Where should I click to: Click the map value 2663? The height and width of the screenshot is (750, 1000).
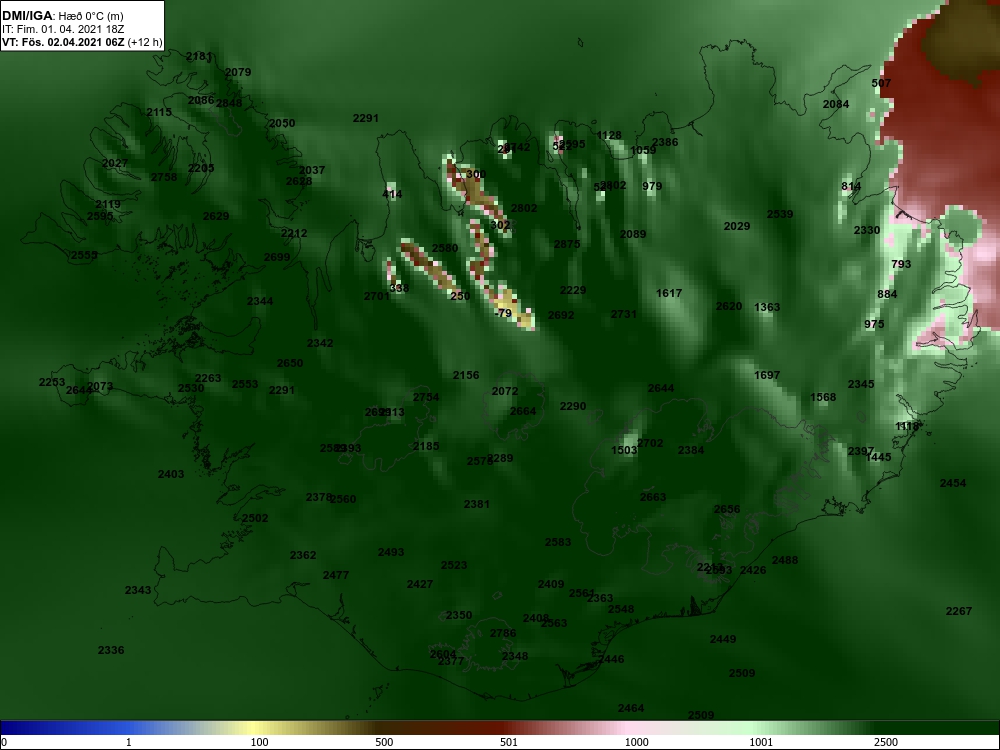tap(652, 497)
